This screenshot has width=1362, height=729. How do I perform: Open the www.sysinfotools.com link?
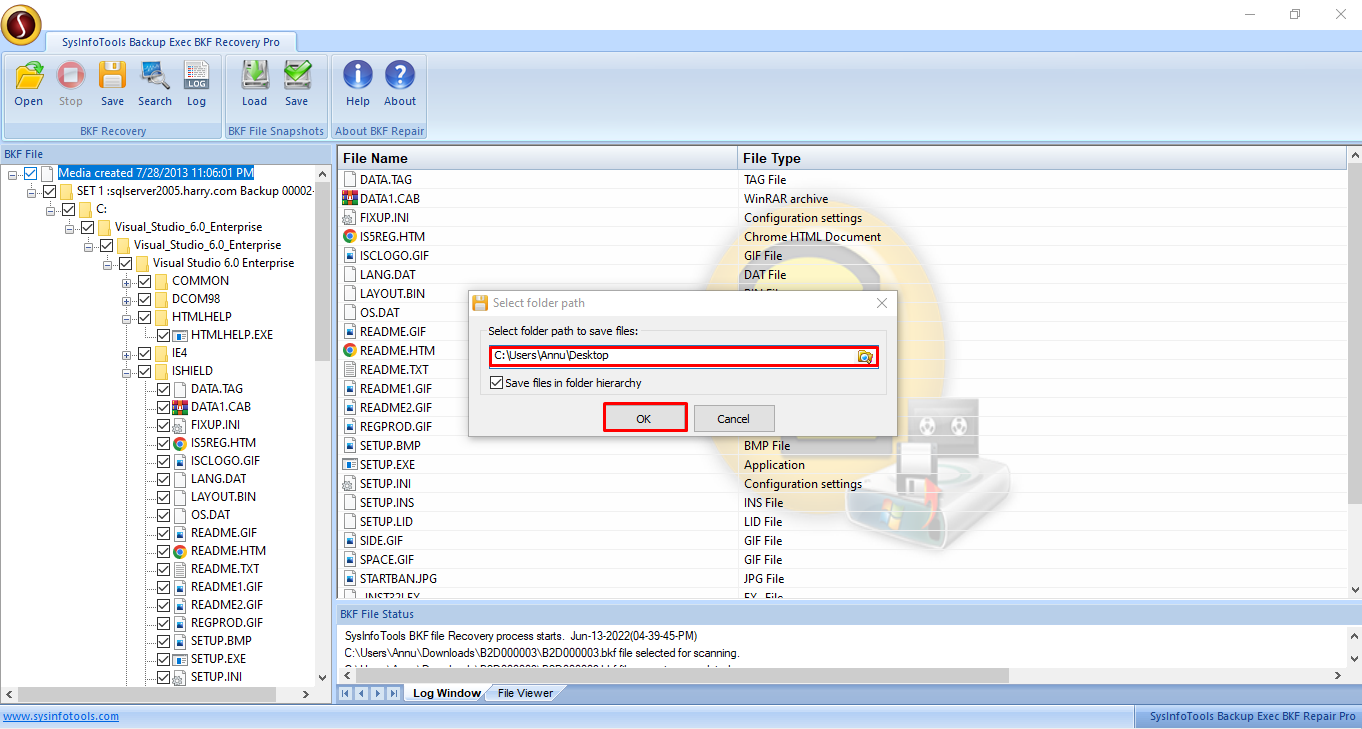pyautogui.click(x=61, y=716)
